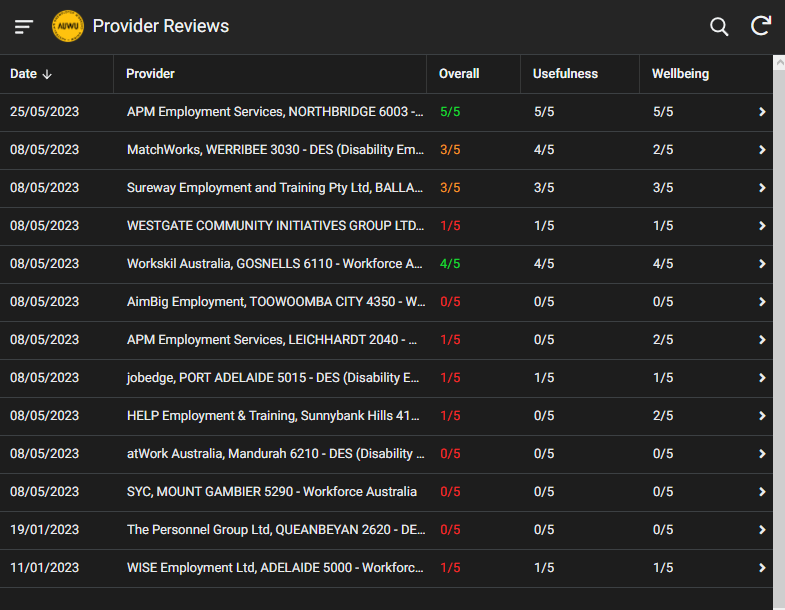Expand the Sureway Employment row chevron
Viewport: 785px width, 610px height.
(762, 188)
